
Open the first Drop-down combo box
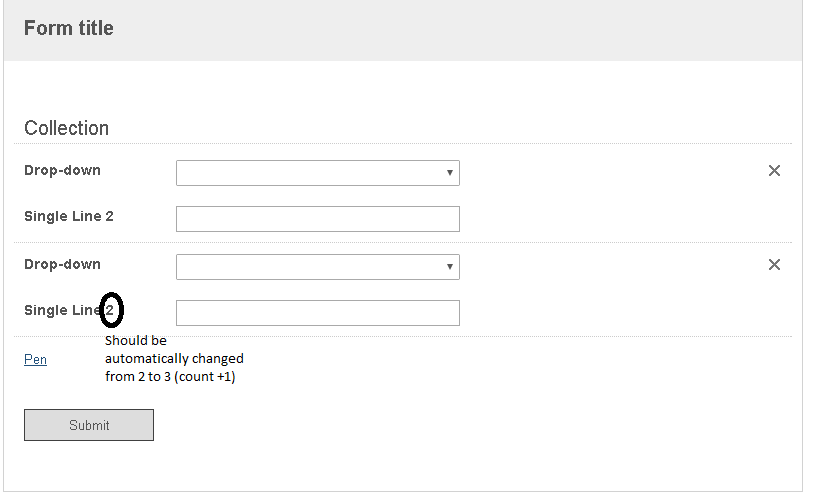coord(317,173)
